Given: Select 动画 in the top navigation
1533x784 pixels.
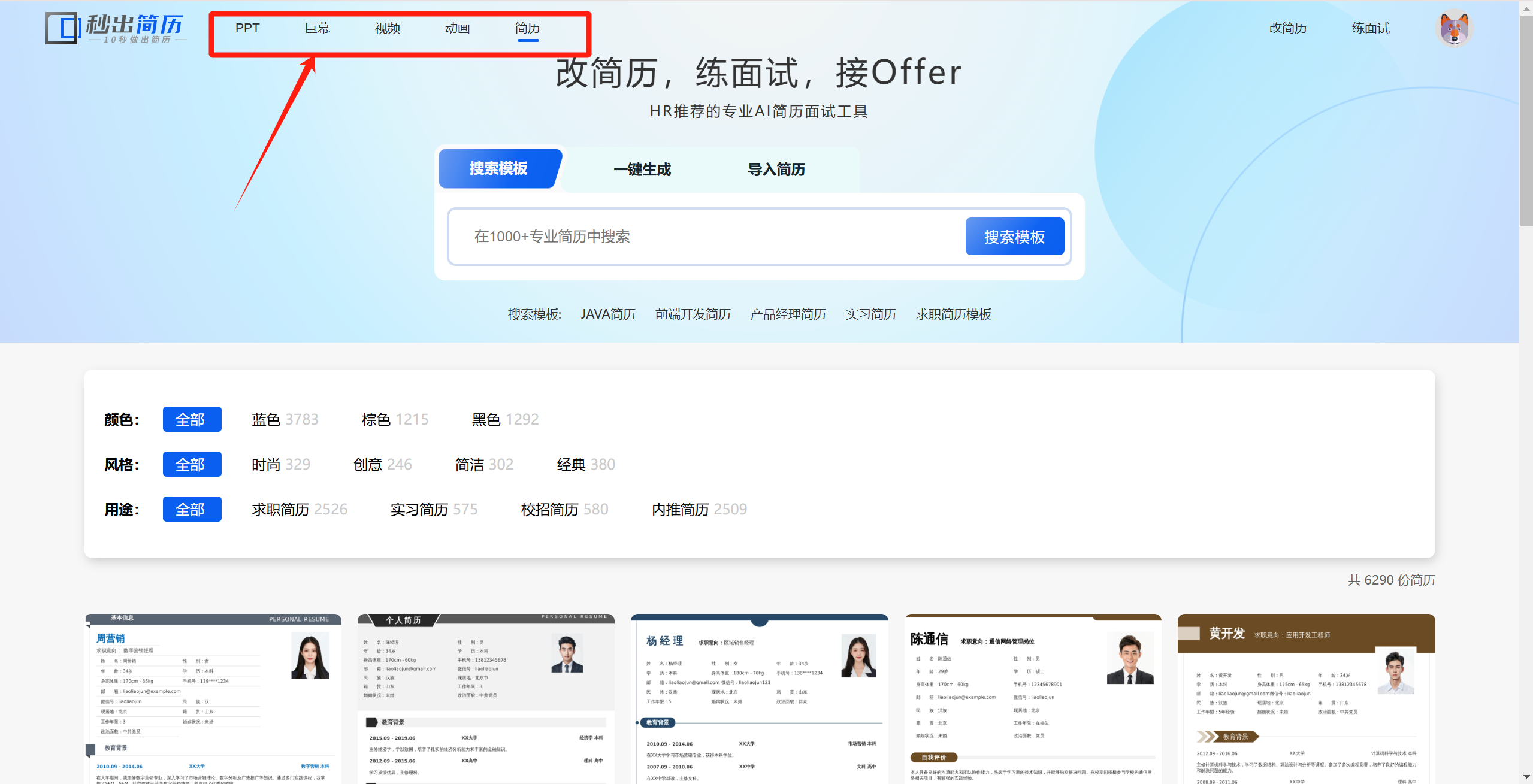Looking at the screenshot, I should (458, 28).
